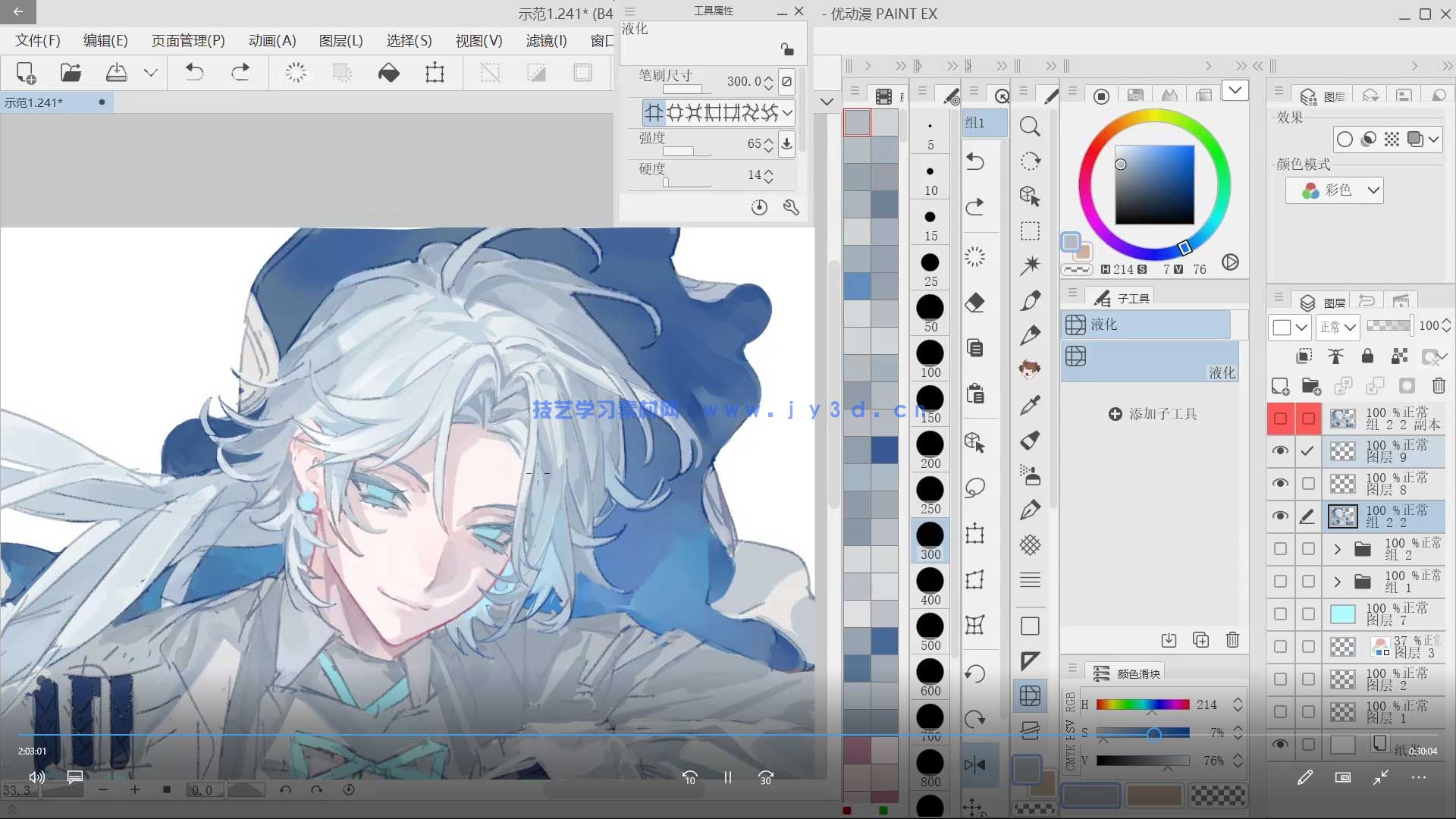Show layer 图层 7 visibility box
The image size is (1456, 819).
pos(1280,613)
